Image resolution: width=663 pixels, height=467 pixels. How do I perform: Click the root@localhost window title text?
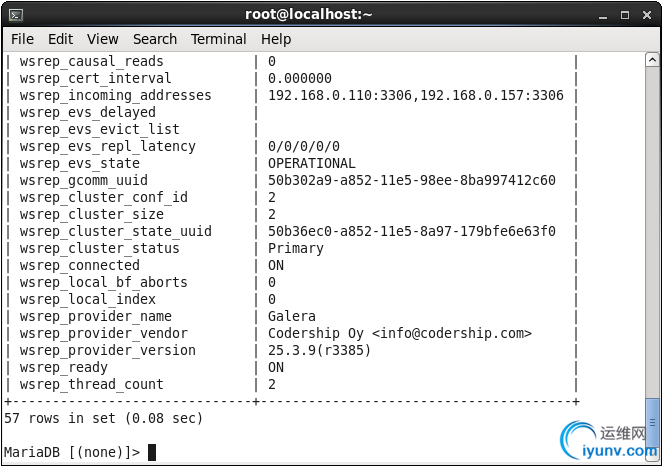309,14
